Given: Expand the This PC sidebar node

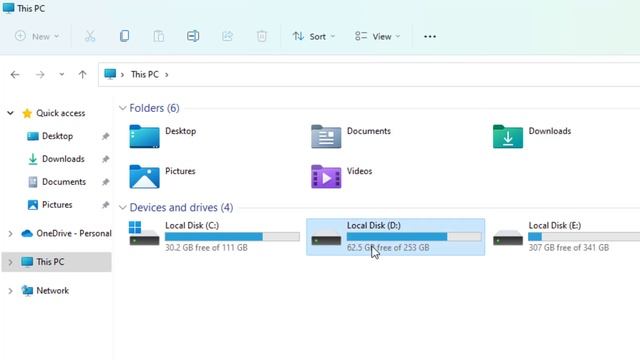Looking at the screenshot, I should click(x=10, y=262).
